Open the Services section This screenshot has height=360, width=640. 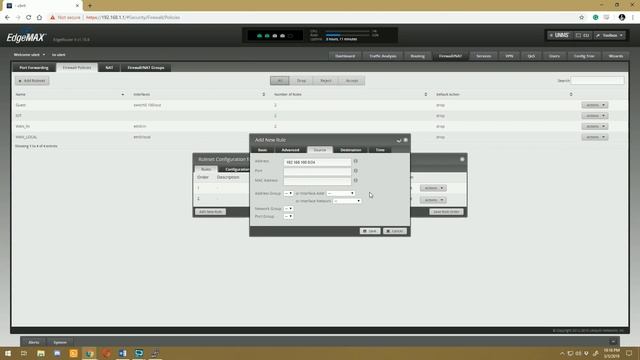tap(484, 56)
